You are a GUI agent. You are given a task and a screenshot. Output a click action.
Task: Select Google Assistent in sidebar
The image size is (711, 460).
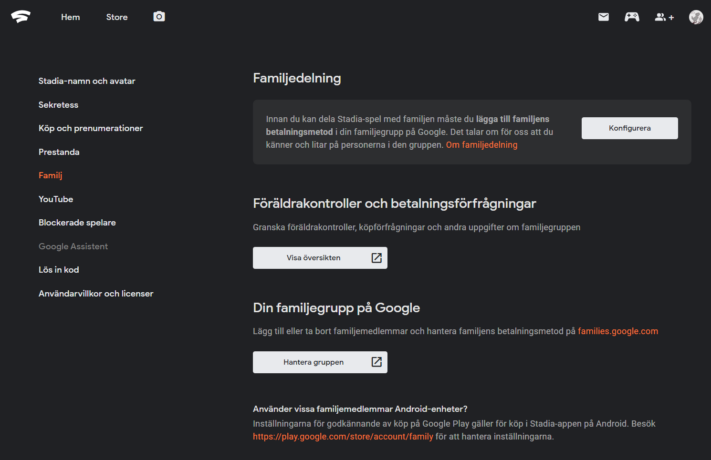(x=73, y=246)
